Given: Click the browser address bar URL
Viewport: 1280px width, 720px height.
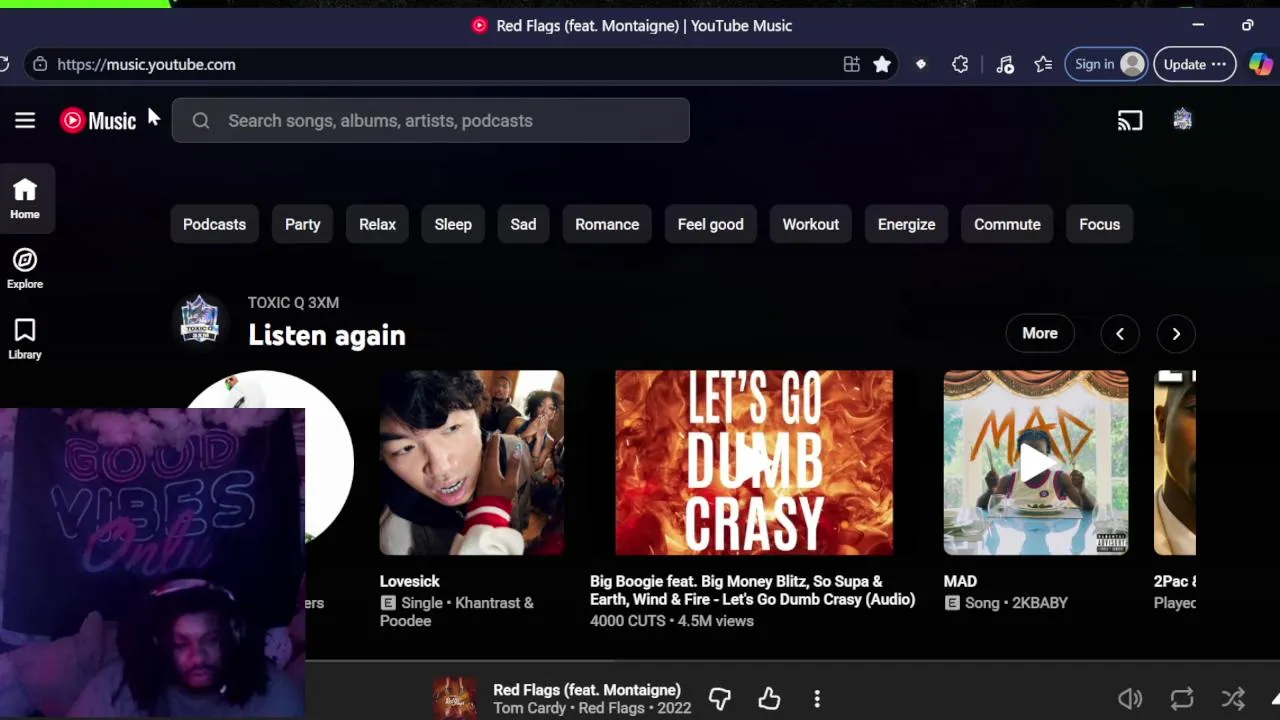Looking at the screenshot, I should pos(146,64).
